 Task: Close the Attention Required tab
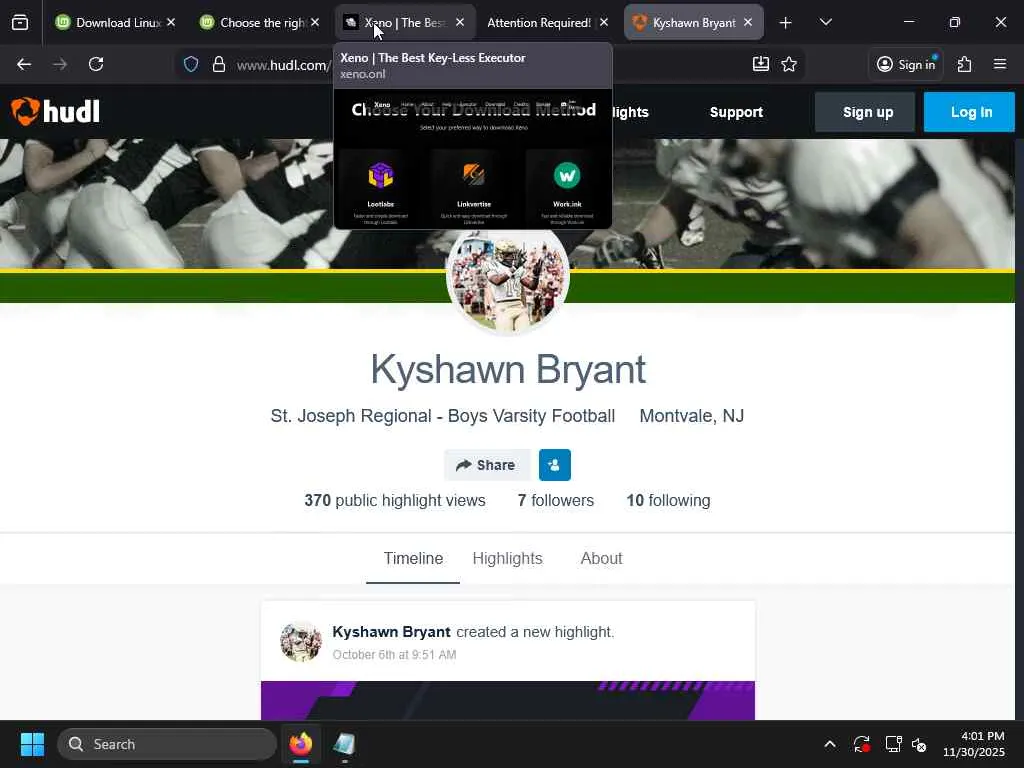[x=604, y=22]
